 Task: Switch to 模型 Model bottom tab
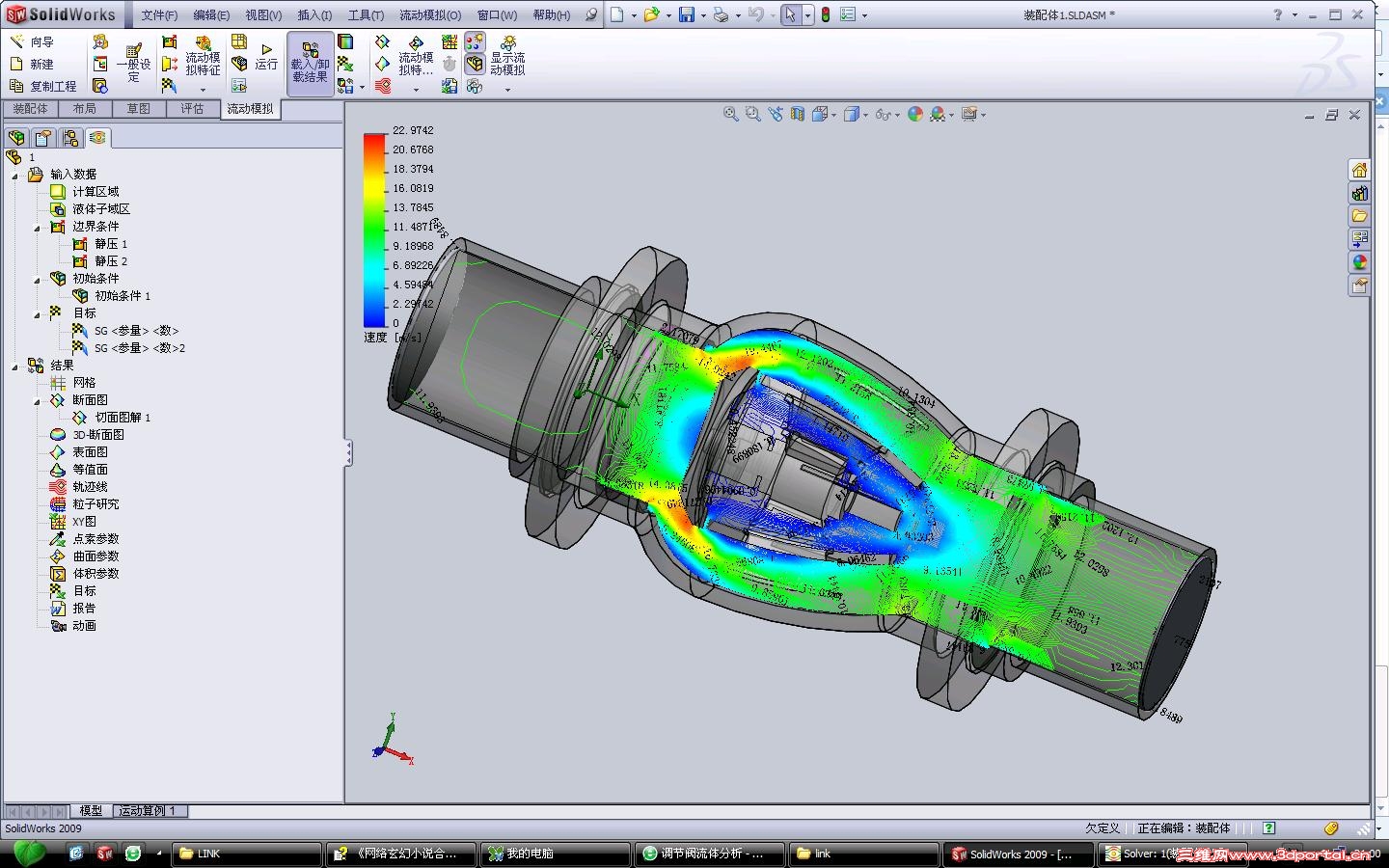point(91,811)
